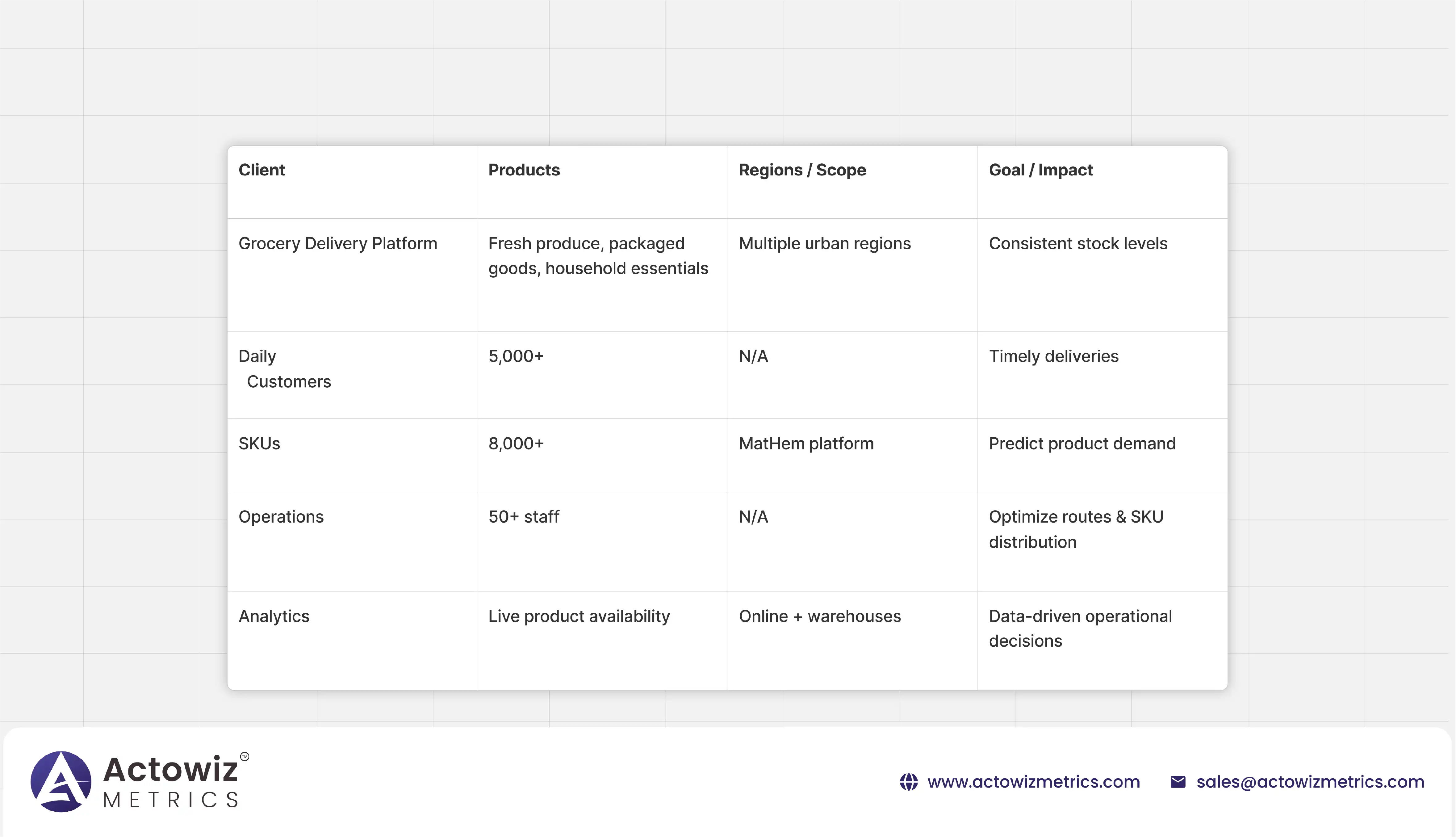Select the Goal / Impact column header
1456x837 pixels.
(x=1040, y=170)
